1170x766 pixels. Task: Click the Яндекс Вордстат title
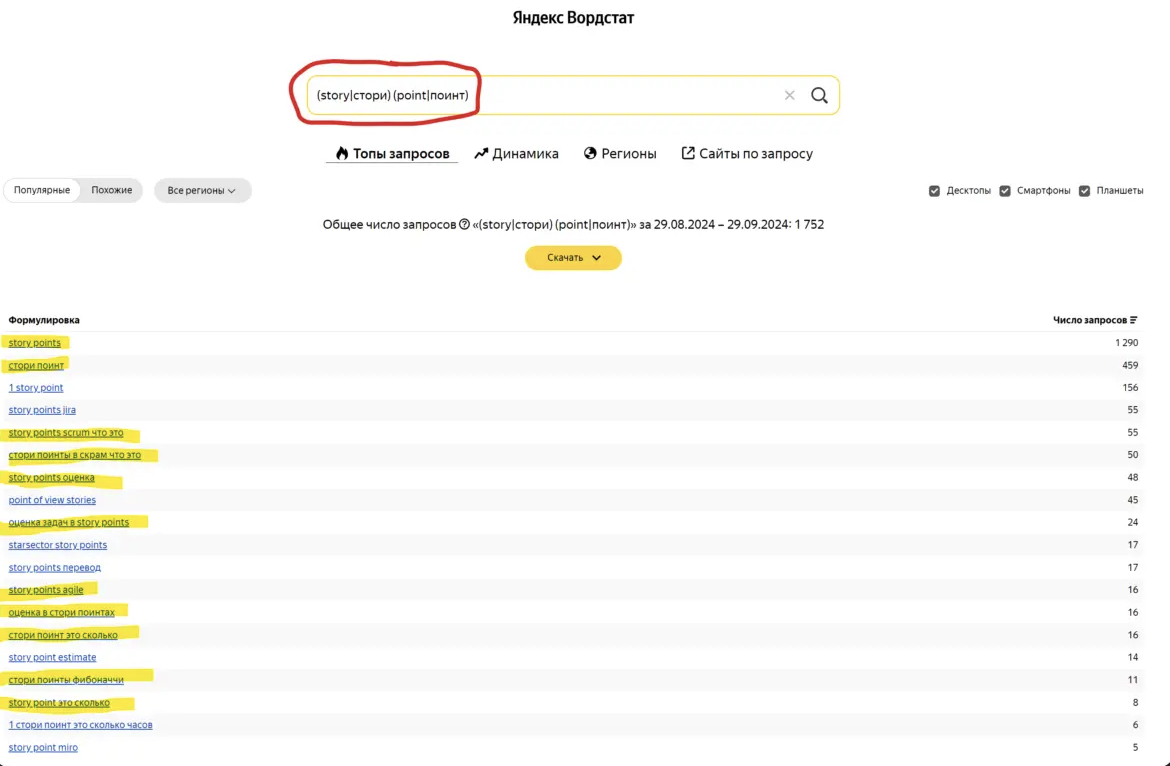click(573, 18)
